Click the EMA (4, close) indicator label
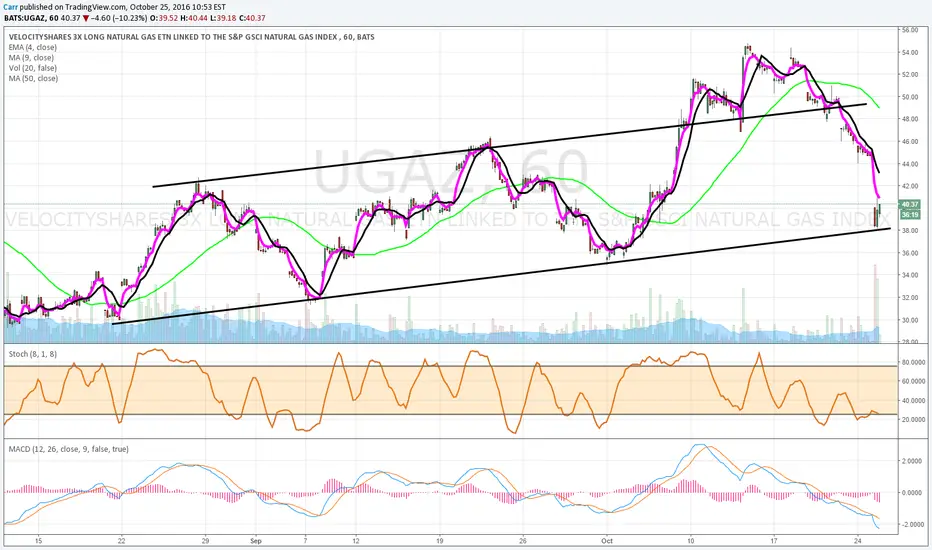This screenshot has height=550, width=932. [x=33, y=48]
